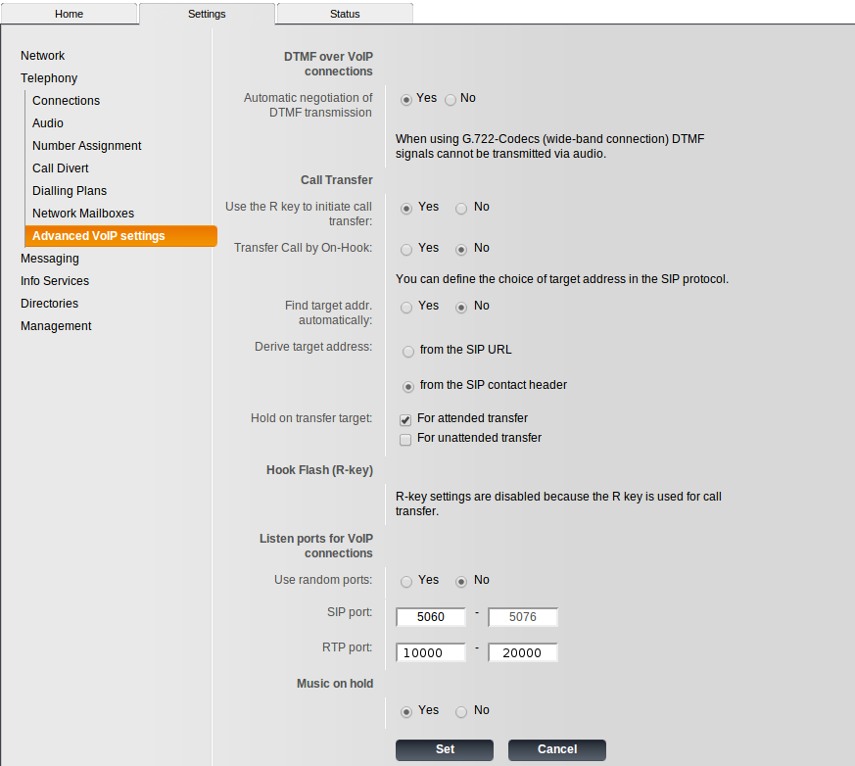Image resolution: width=855 pixels, height=766 pixels.
Task: Click the RTP port end field
Action: click(x=523, y=653)
